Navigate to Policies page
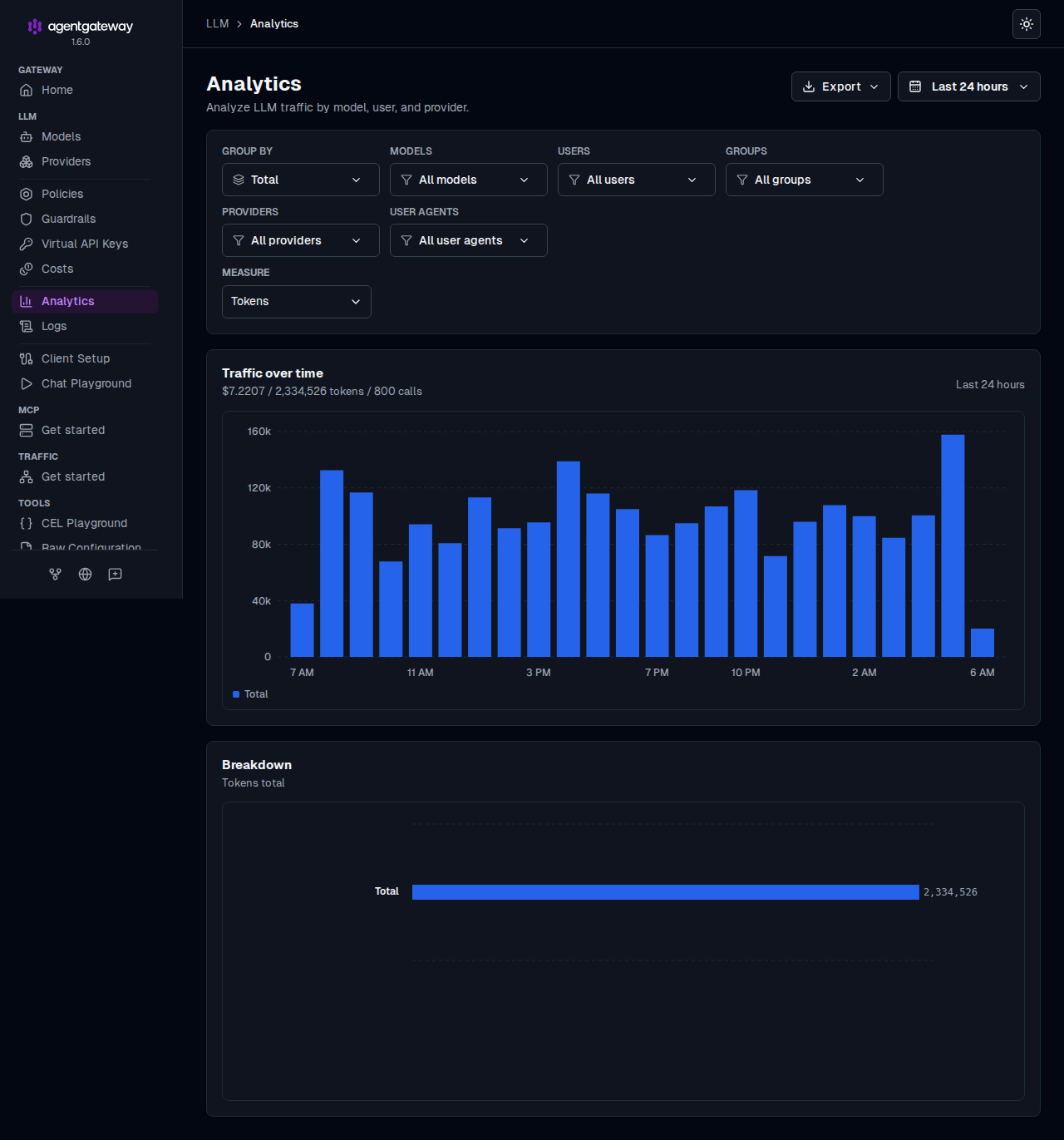 coord(85,194)
